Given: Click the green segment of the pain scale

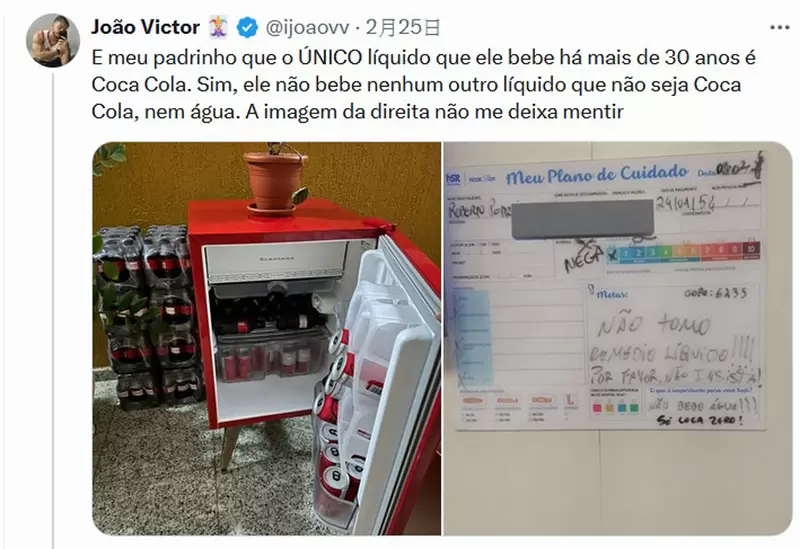Looking at the screenshot, I should [664, 252].
